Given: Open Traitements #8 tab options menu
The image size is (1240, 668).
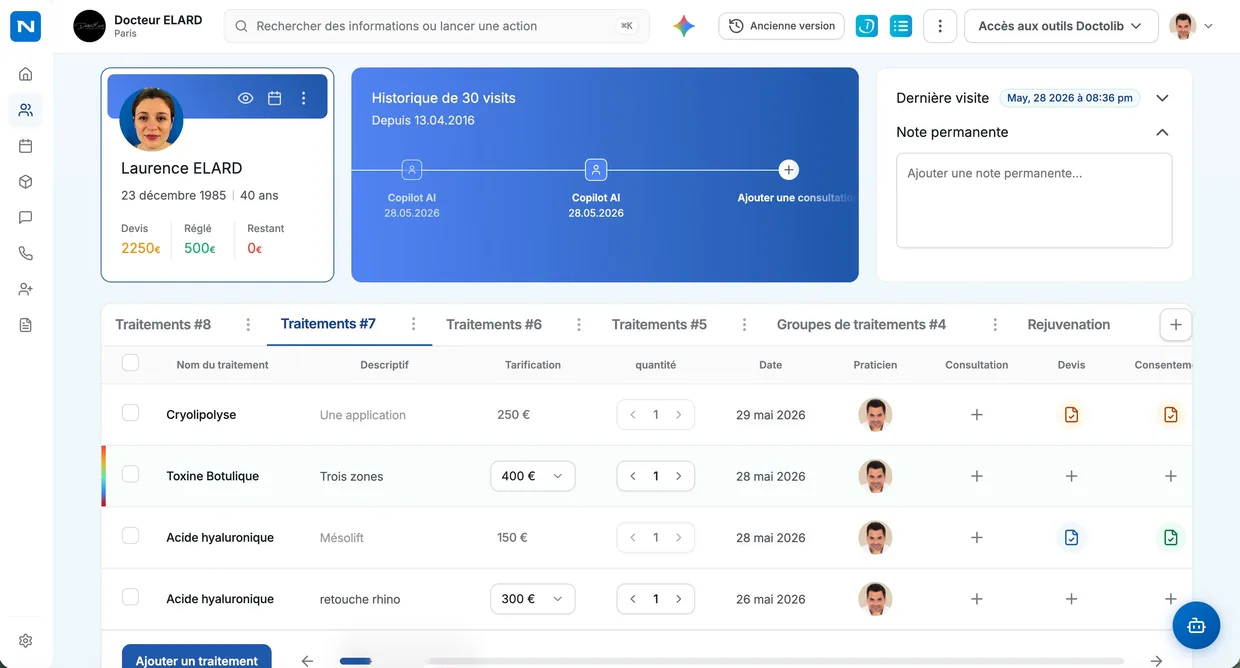Looking at the screenshot, I should (x=248, y=325).
